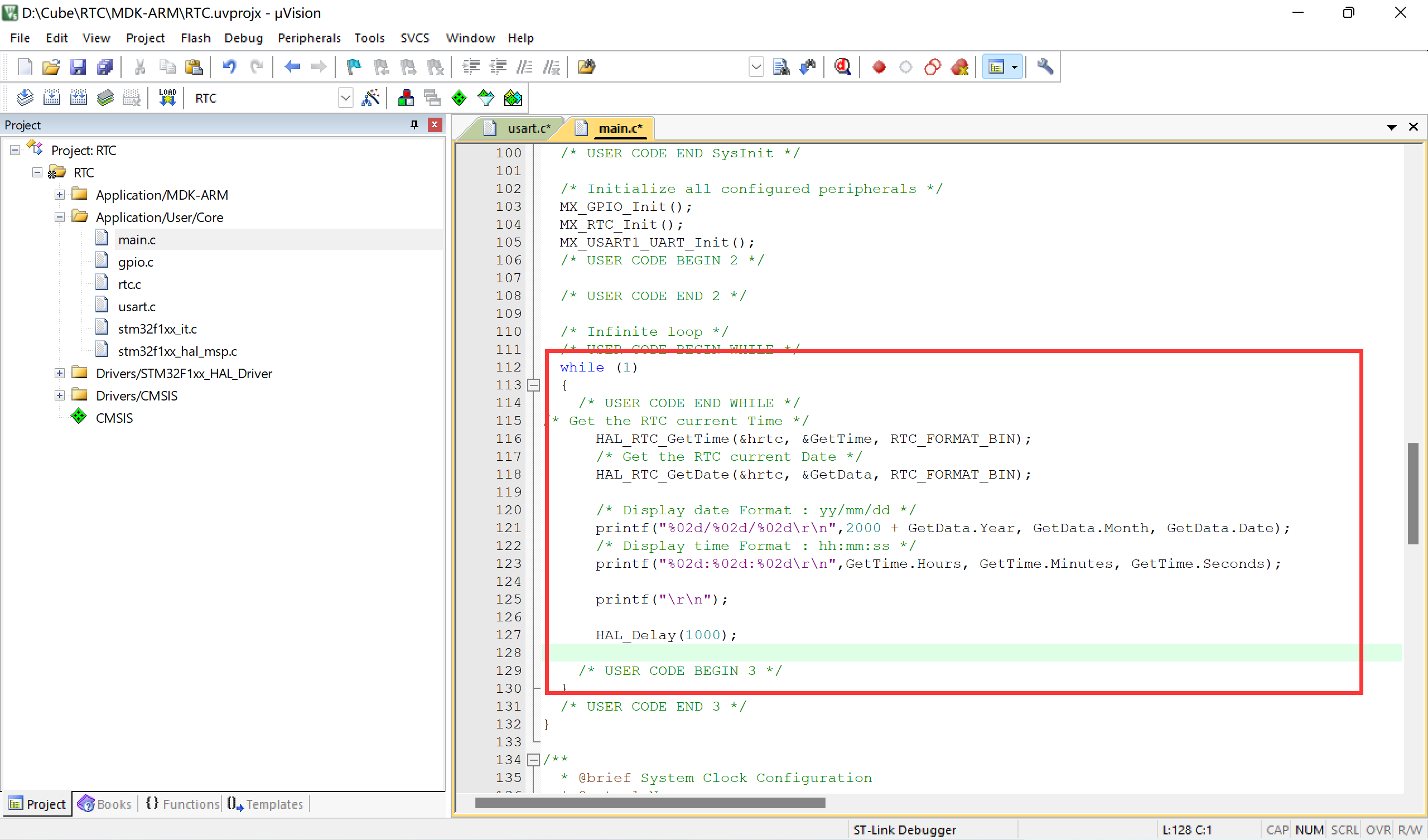Click the LOAD download-to-flash icon
1428x840 pixels.
pos(167,98)
